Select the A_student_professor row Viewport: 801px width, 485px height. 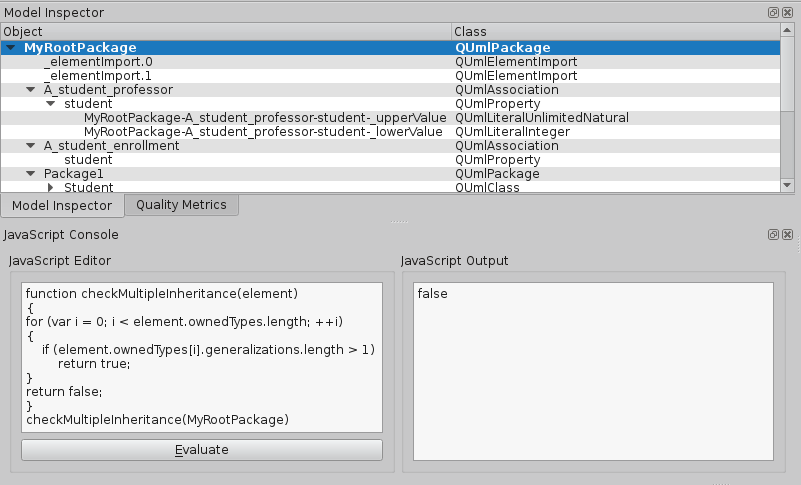tap(390, 90)
